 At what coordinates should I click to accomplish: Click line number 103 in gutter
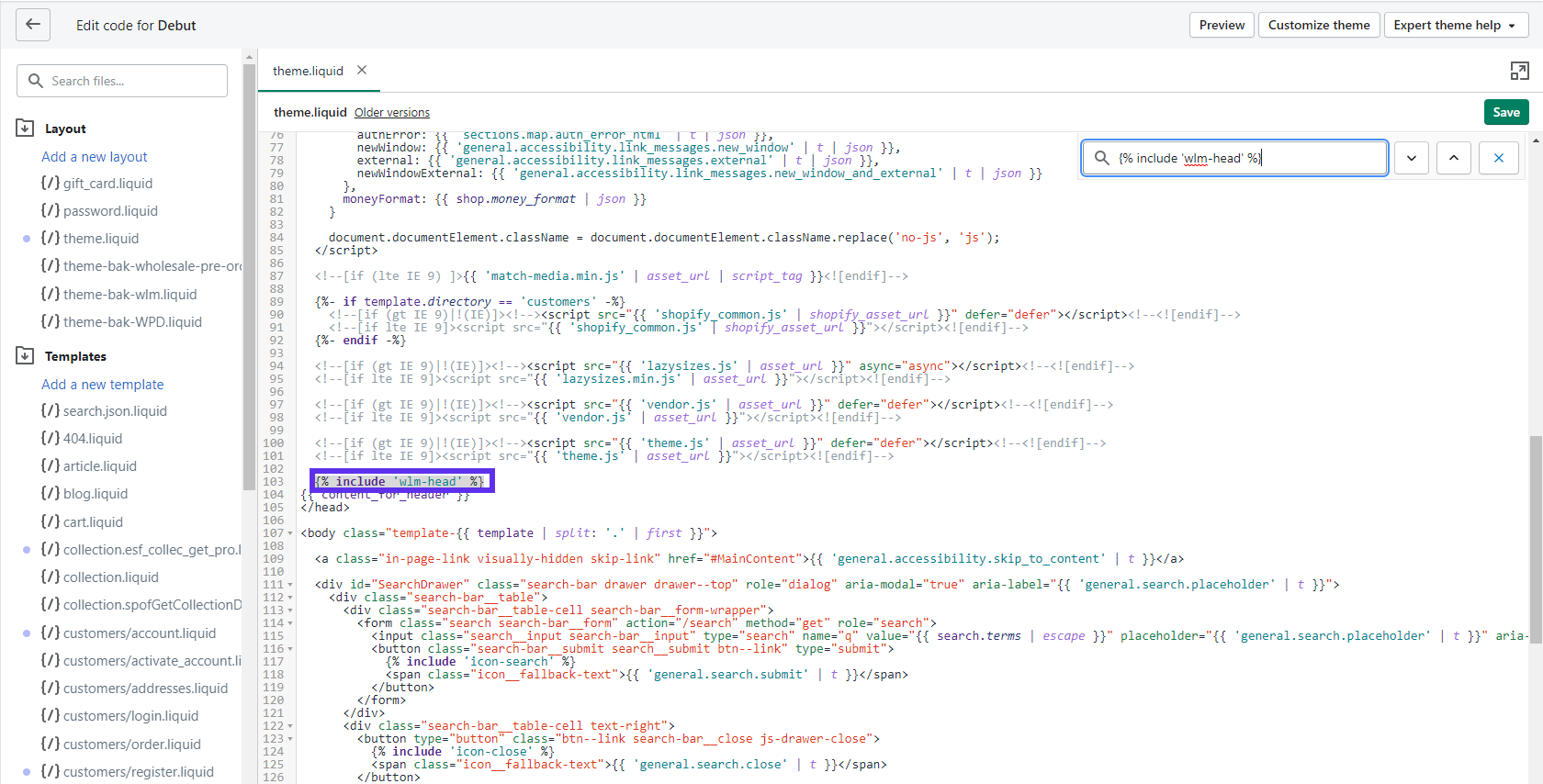coord(274,482)
